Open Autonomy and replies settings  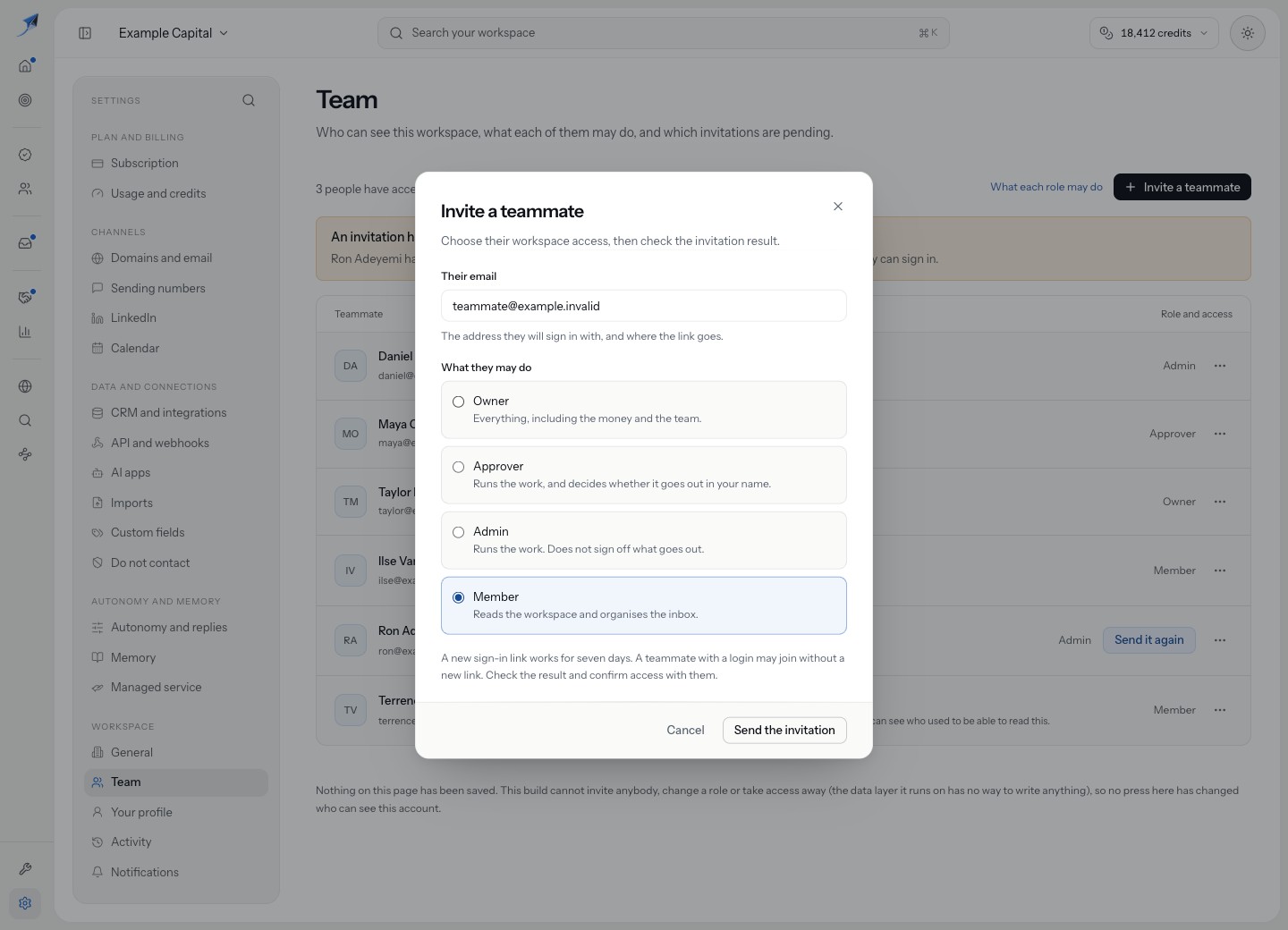pyautogui.click(x=176, y=628)
